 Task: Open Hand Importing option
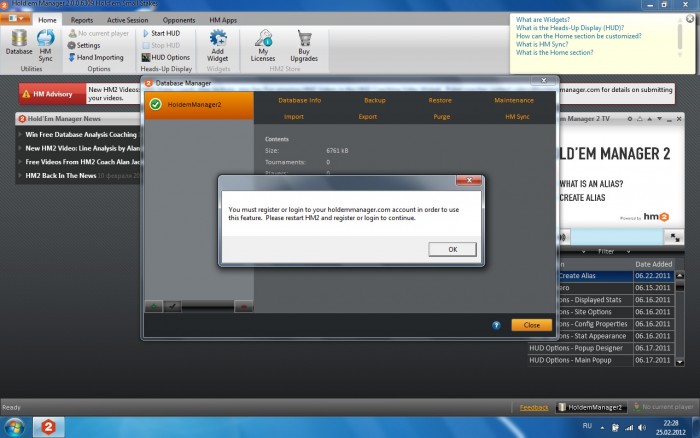pos(96,57)
